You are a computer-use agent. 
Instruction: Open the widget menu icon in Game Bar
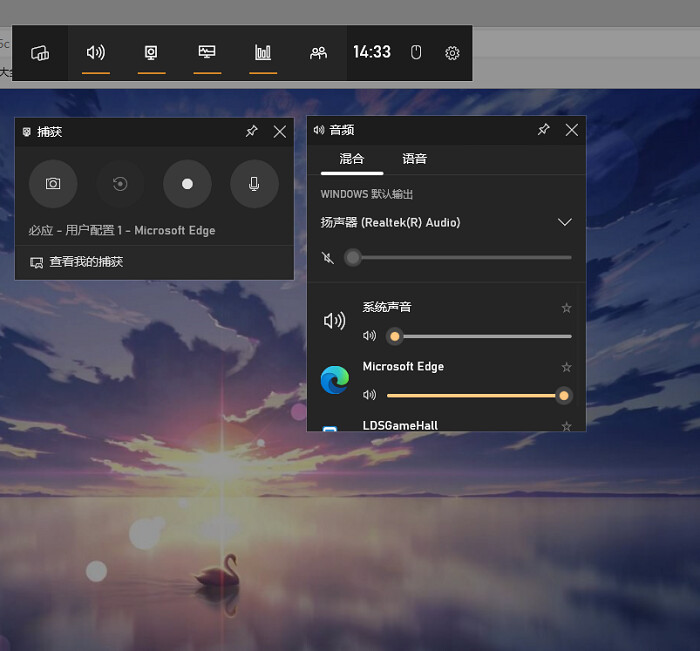40,53
